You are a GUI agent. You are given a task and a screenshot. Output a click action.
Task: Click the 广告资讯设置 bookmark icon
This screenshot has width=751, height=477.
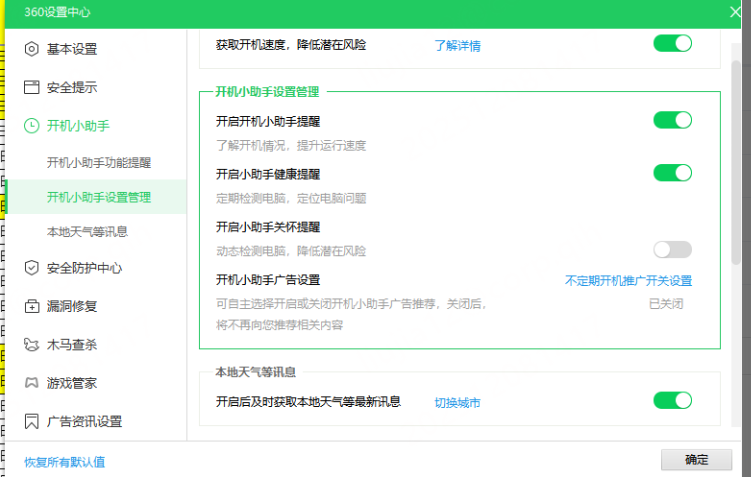pyautogui.click(x=32, y=421)
